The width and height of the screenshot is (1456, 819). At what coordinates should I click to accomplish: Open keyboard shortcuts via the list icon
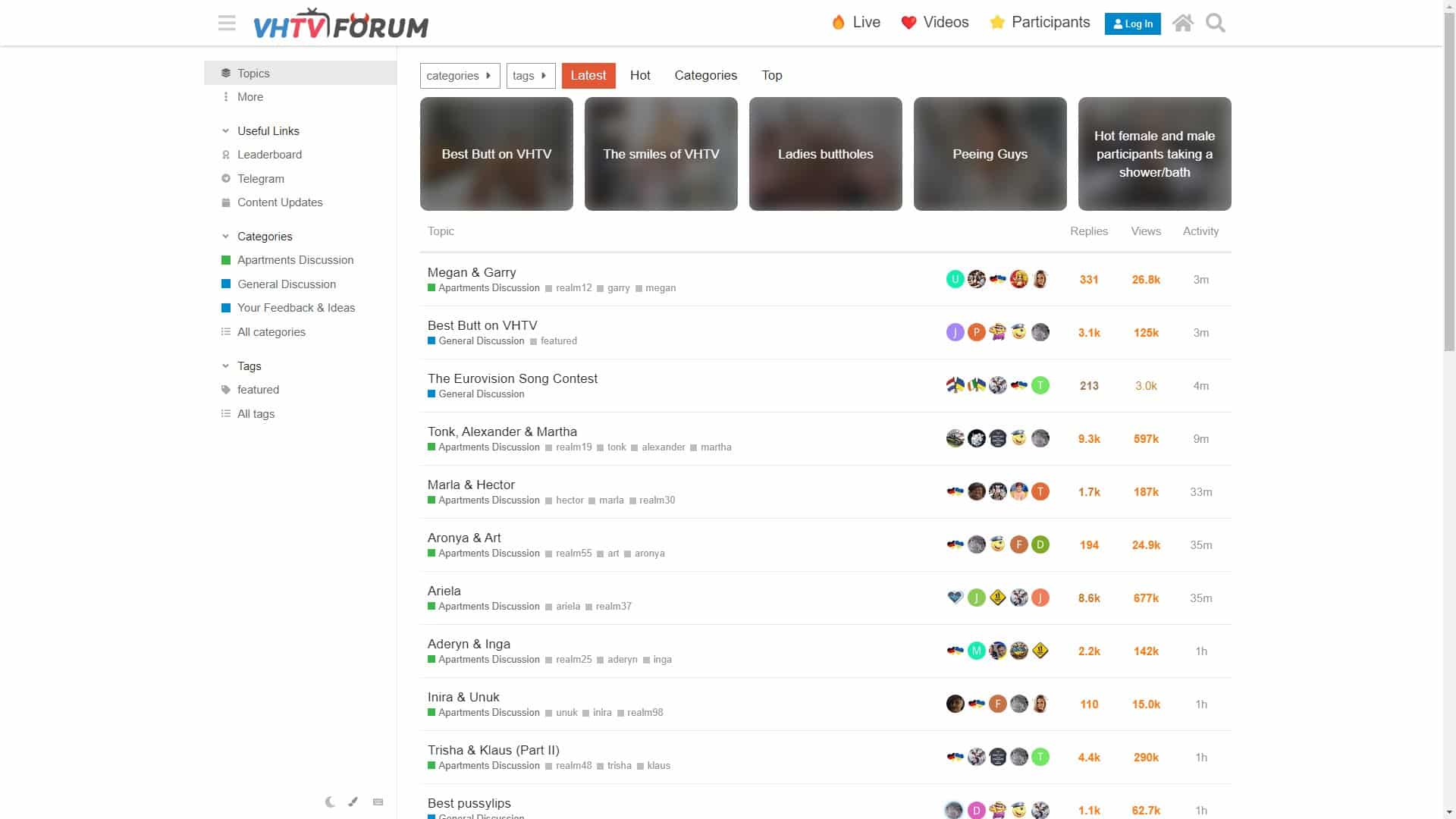coord(378,801)
